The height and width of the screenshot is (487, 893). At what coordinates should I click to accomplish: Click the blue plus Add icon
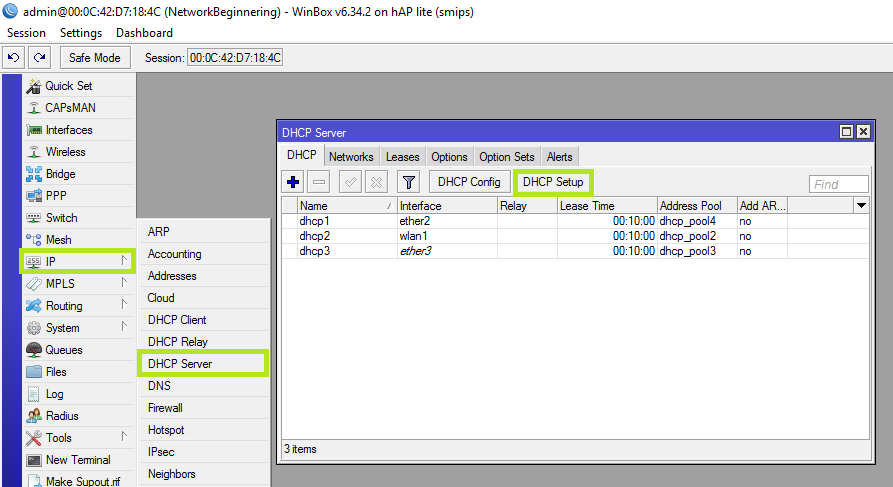[293, 182]
